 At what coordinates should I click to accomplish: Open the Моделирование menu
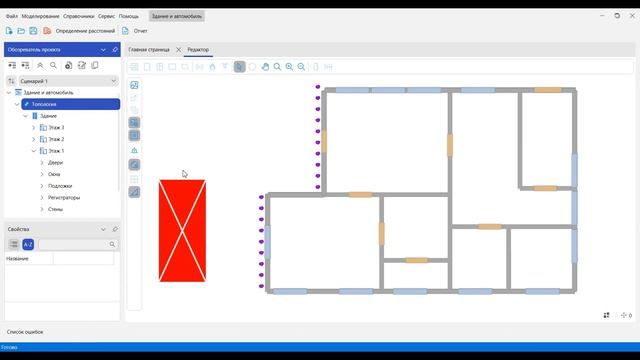tap(40, 16)
